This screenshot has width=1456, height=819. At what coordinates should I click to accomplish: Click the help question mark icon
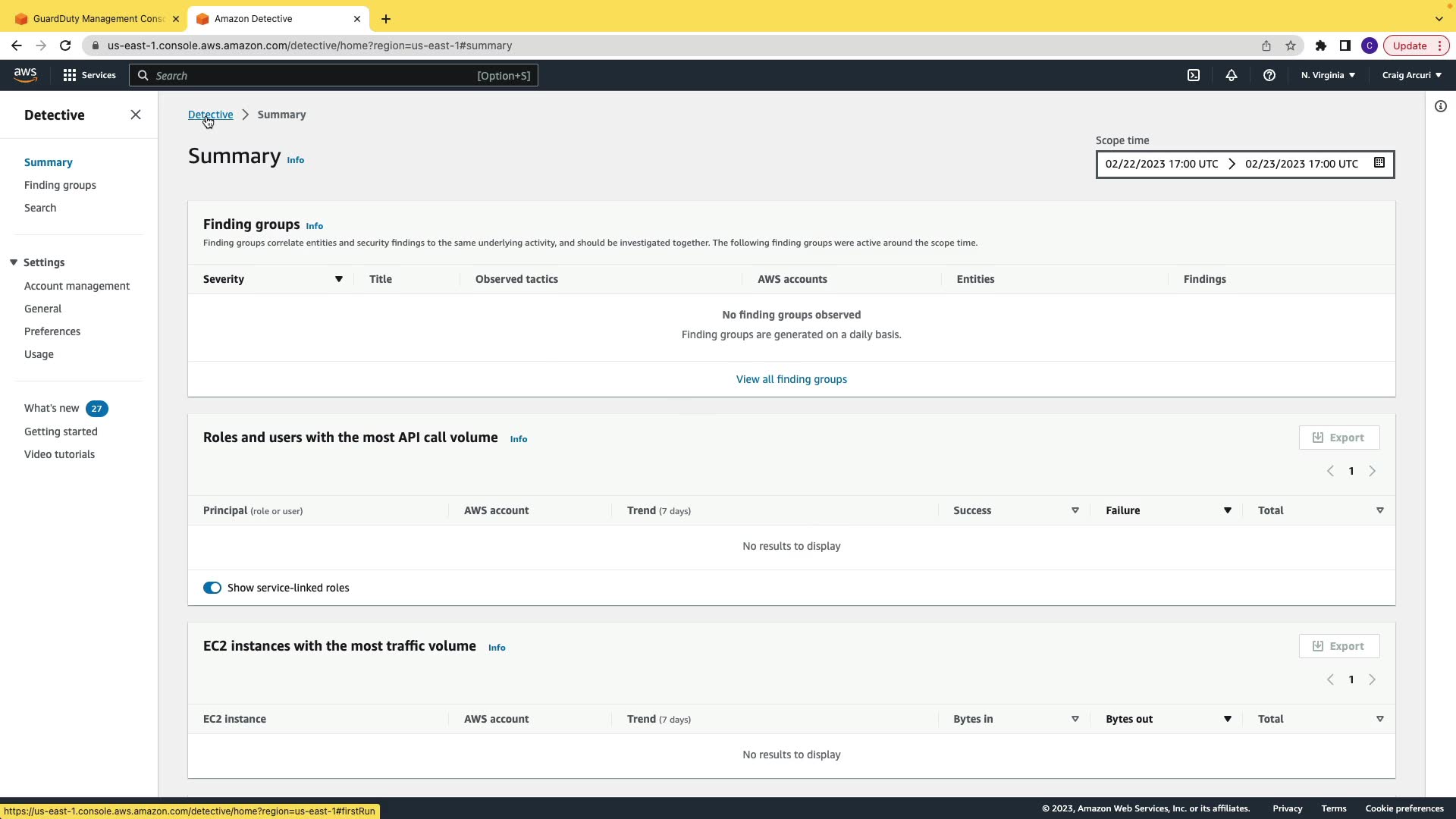(x=1269, y=75)
